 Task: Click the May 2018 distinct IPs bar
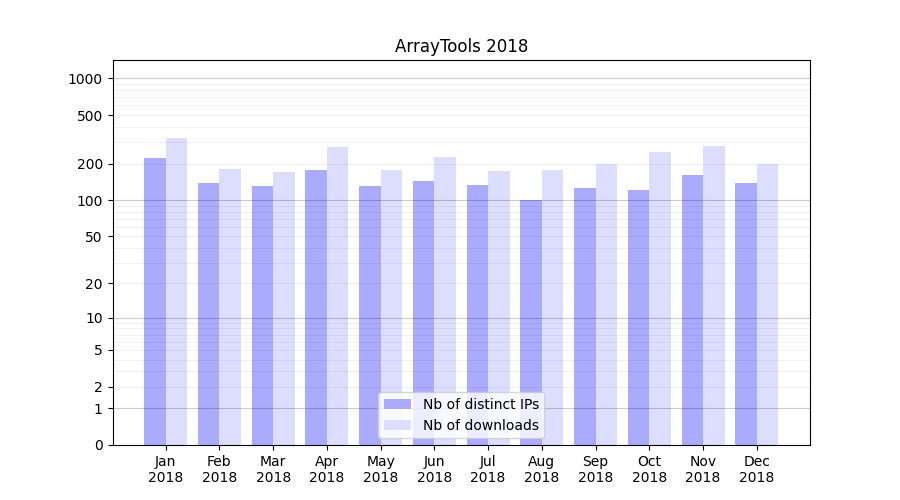[x=370, y=315]
